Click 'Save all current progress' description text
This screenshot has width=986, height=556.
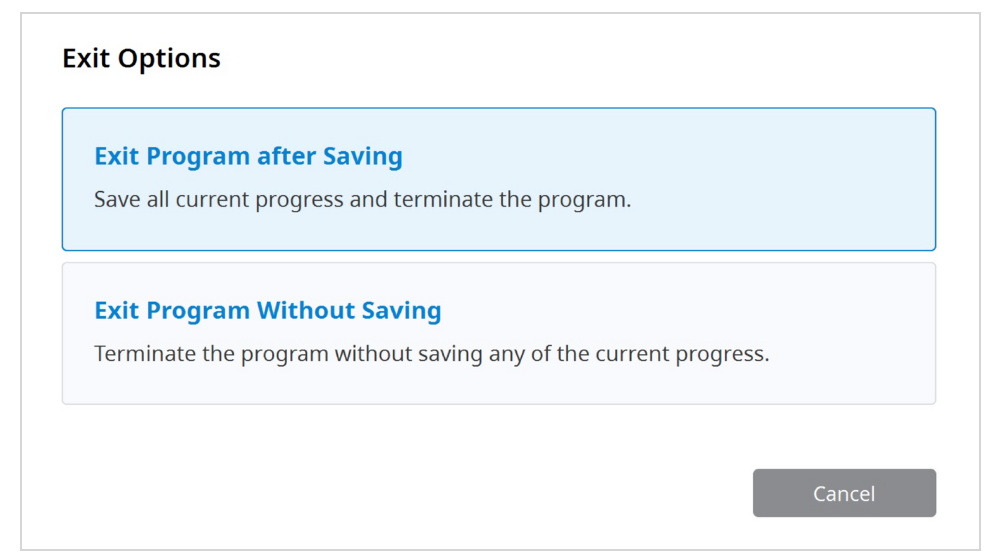coord(362,199)
